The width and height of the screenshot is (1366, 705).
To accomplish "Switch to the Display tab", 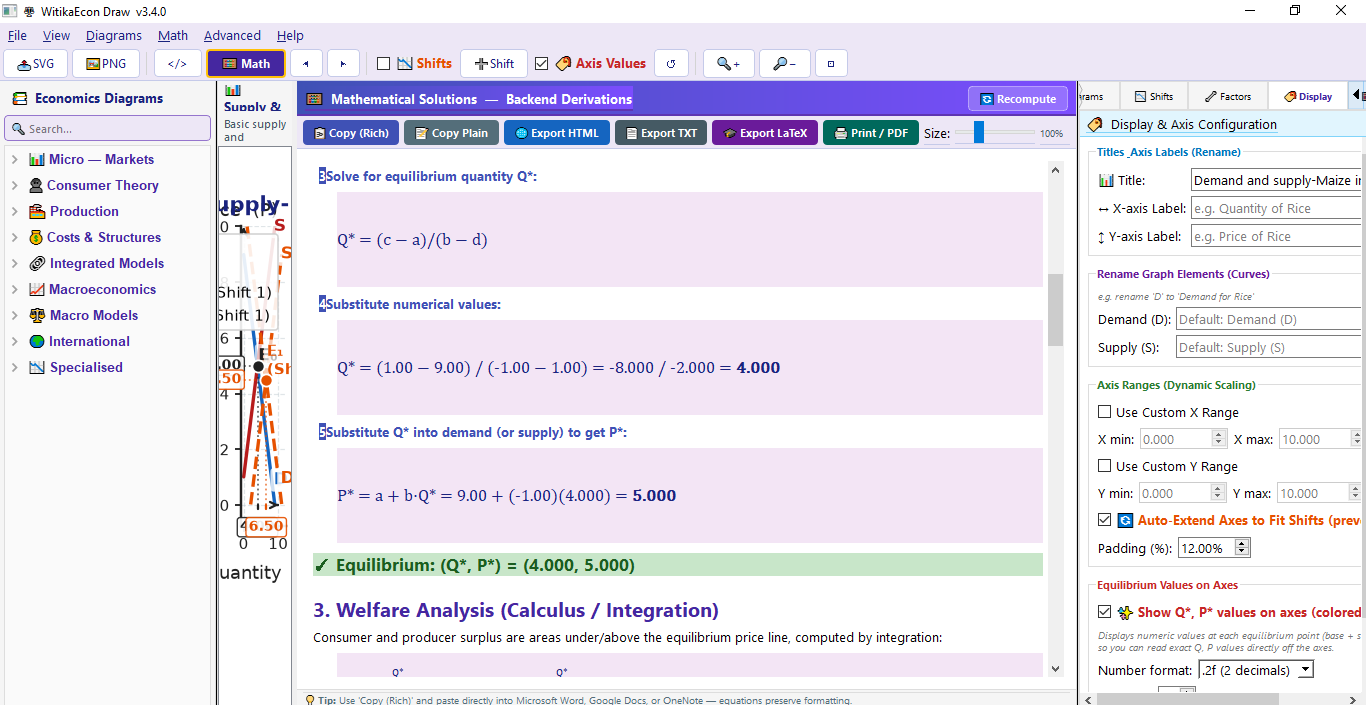I will pos(1308,96).
